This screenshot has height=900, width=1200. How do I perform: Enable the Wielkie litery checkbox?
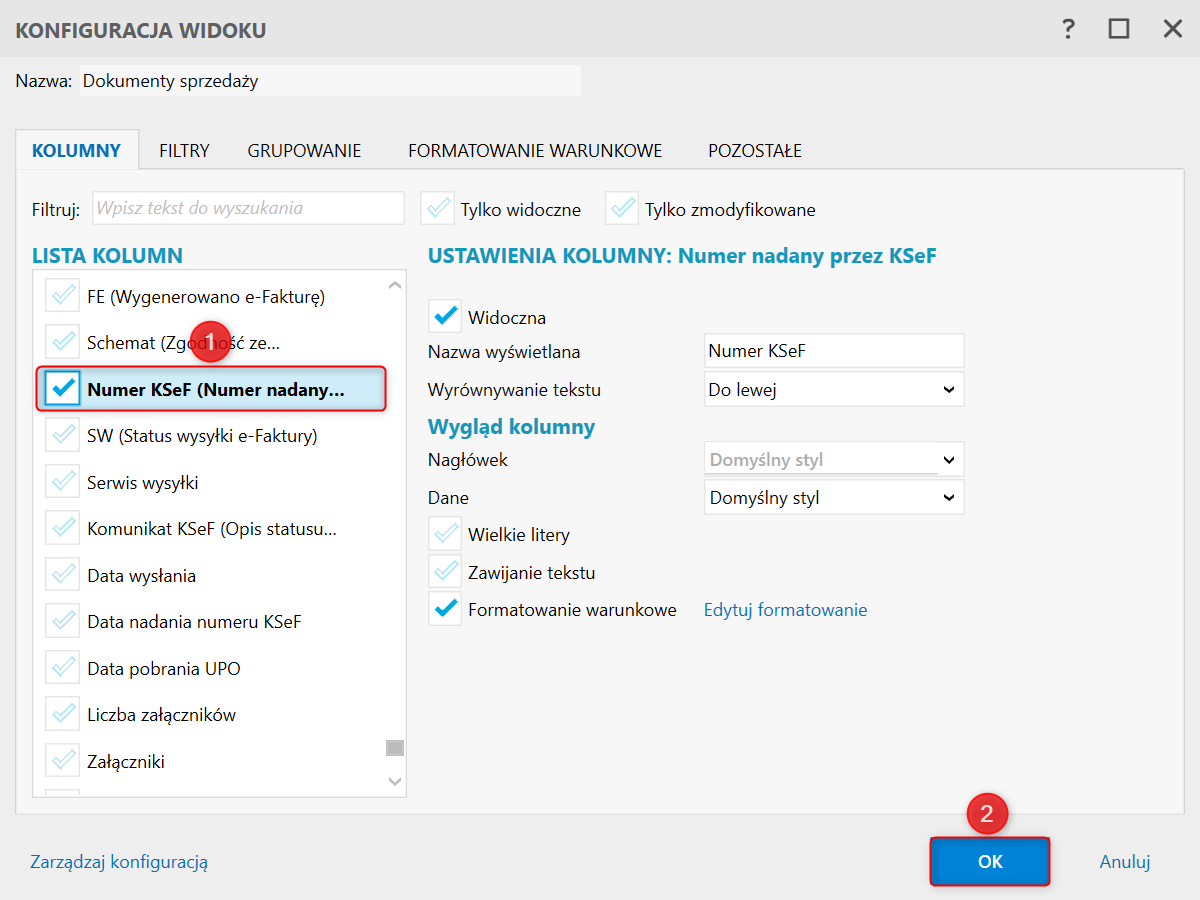[x=445, y=534]
